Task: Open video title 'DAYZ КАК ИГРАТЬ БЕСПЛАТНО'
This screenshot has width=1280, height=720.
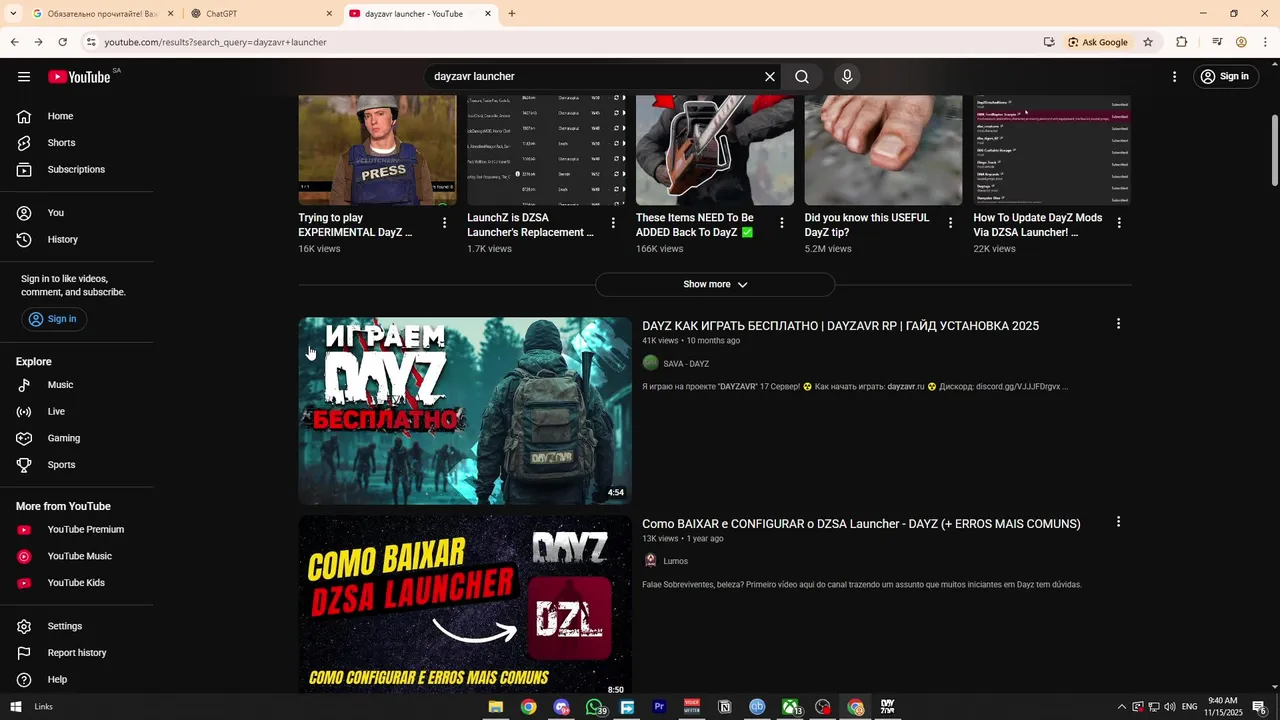Action: (x=840, y=326)
